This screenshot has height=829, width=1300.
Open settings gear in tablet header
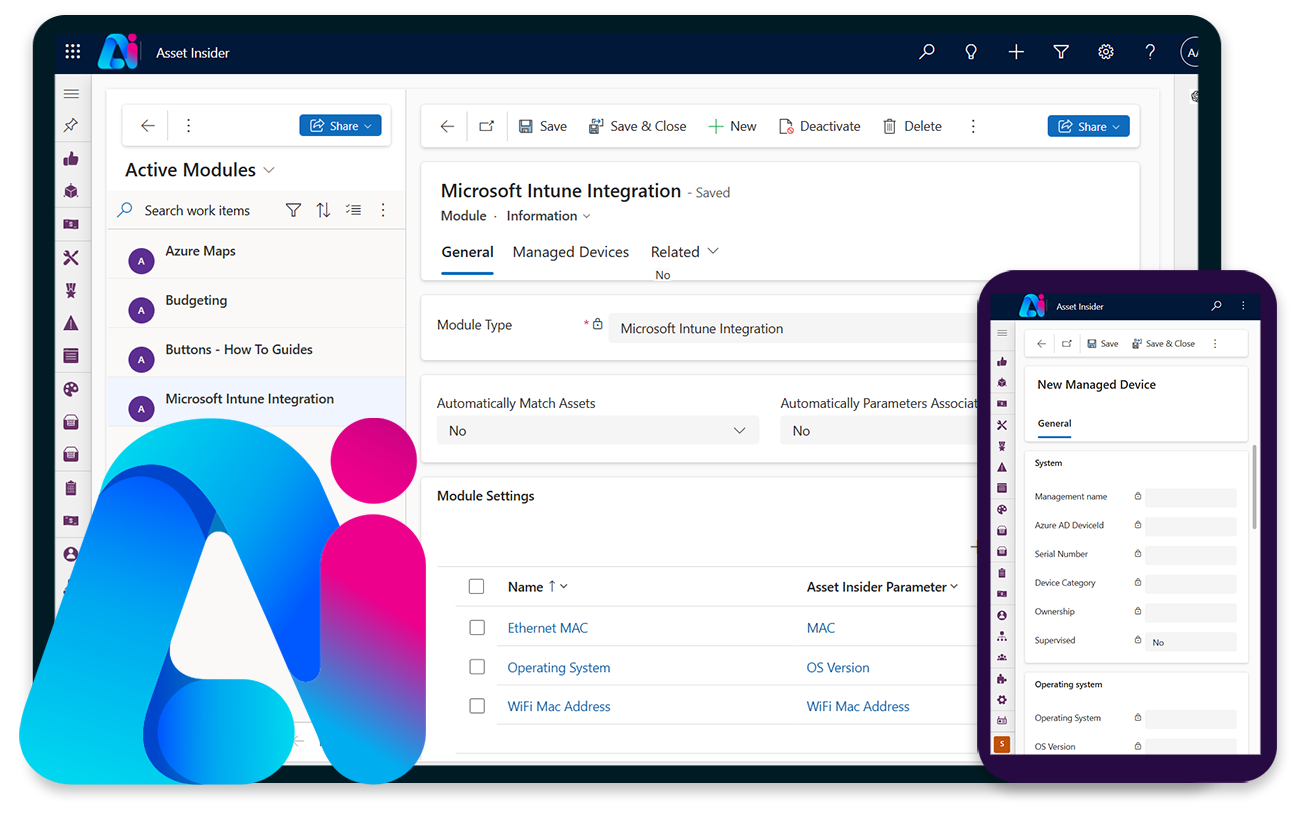click(x=1106, y=52)
